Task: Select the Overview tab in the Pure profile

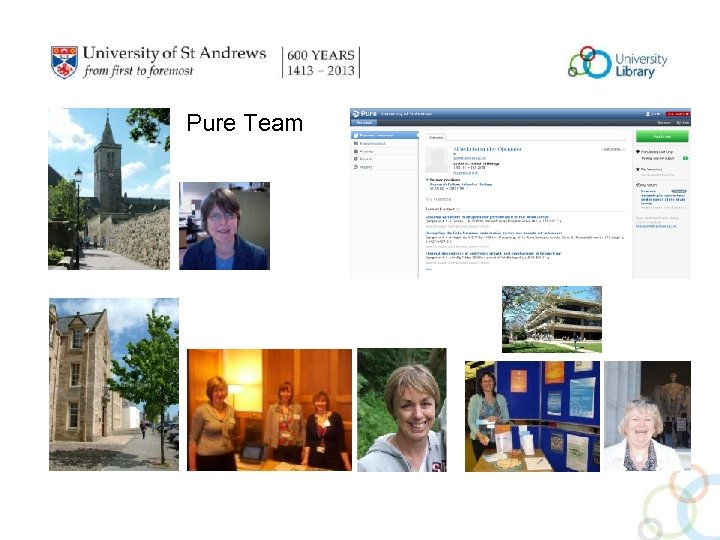Action: point(435,137)
